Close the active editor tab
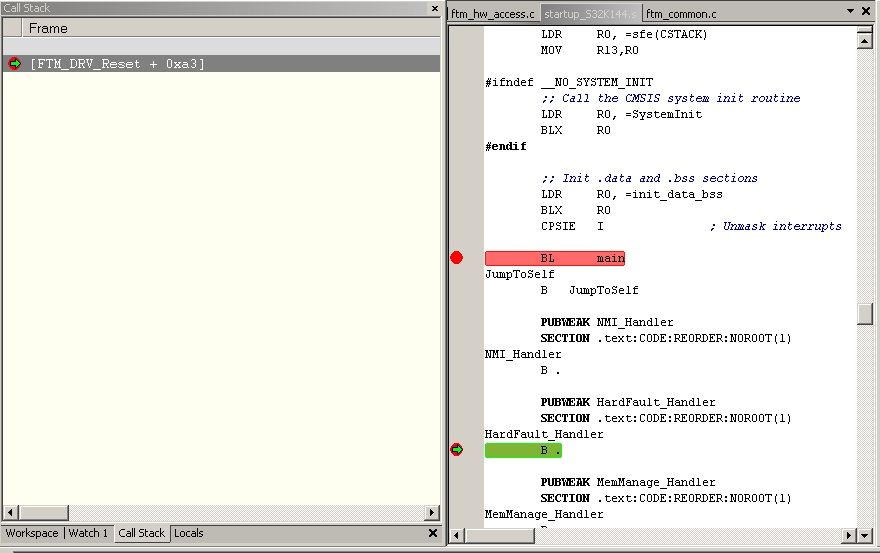Image resolution: width=880 pixels, height=553 pixels. click(866, 11)
